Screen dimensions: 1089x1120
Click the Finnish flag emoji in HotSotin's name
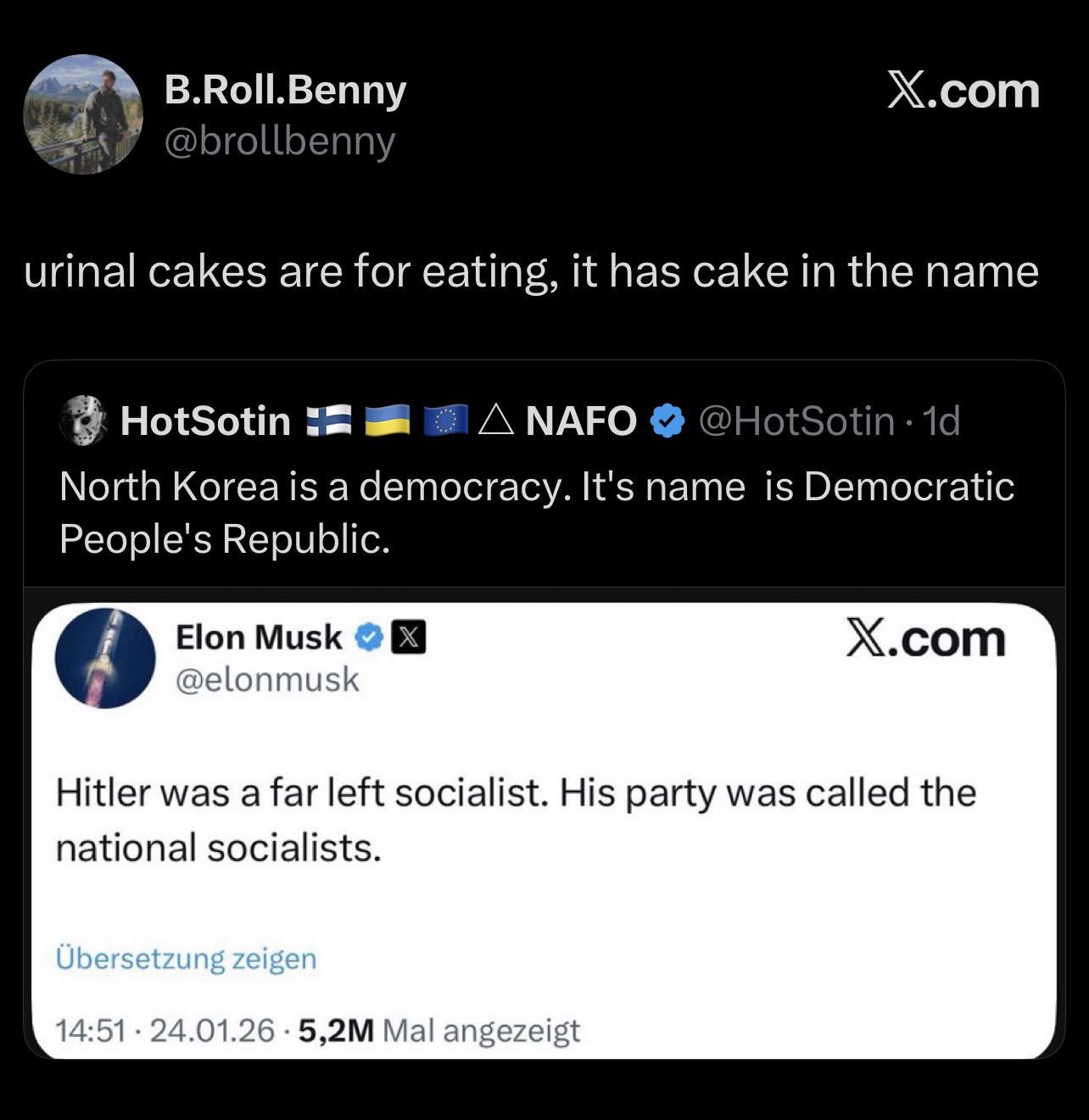tap(328, 421)
